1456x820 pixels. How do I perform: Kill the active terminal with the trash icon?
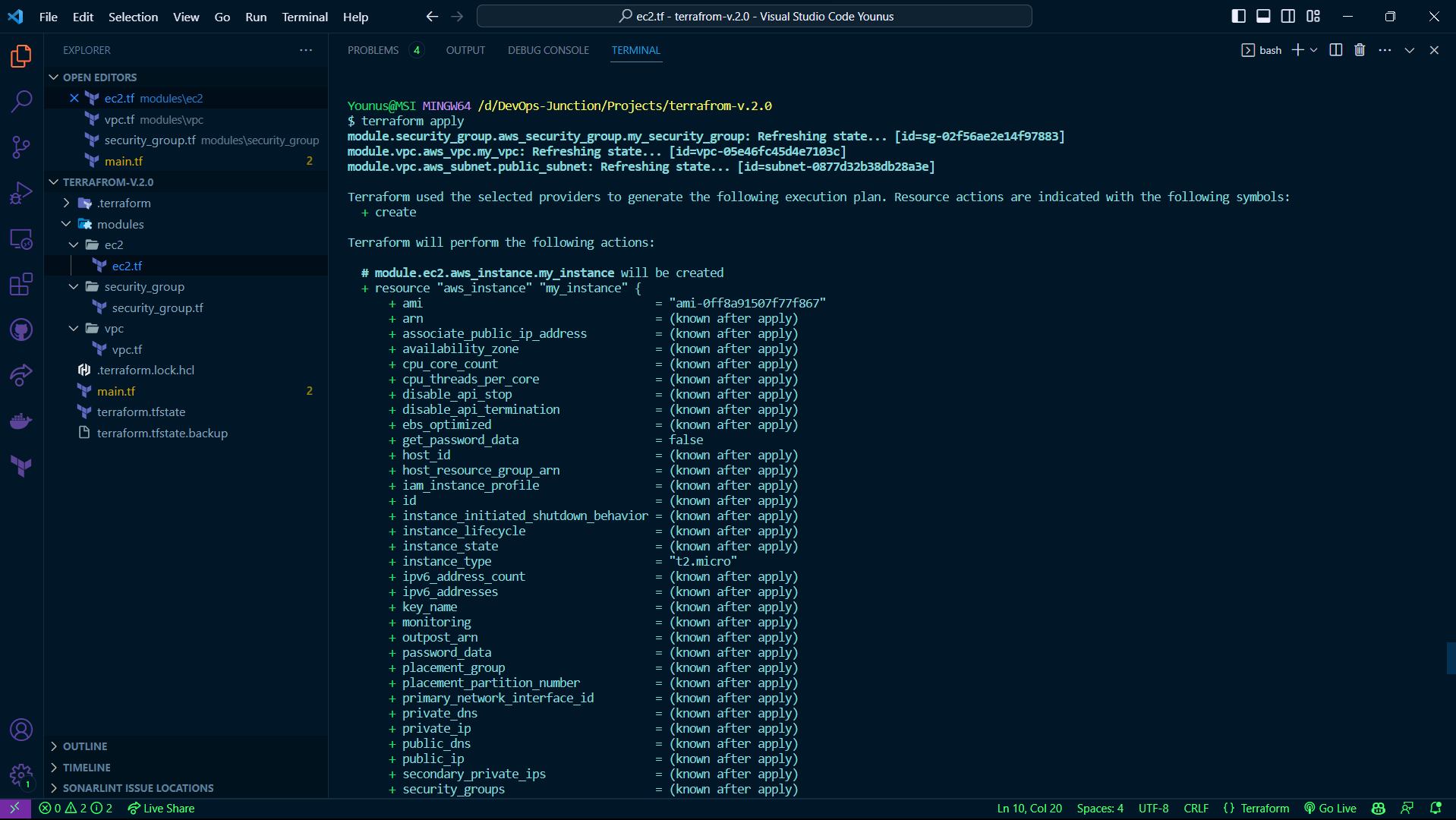tap(1359, 49)
